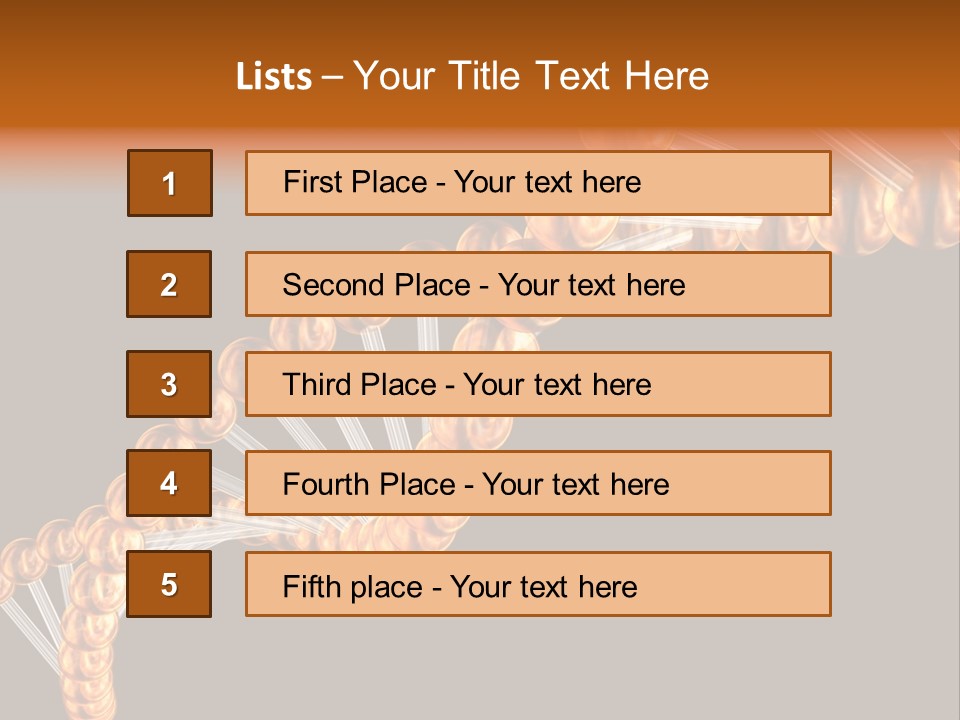Click the Fourth Place text bar
This screenshot has height=720, width=960.
pos(538,483)
